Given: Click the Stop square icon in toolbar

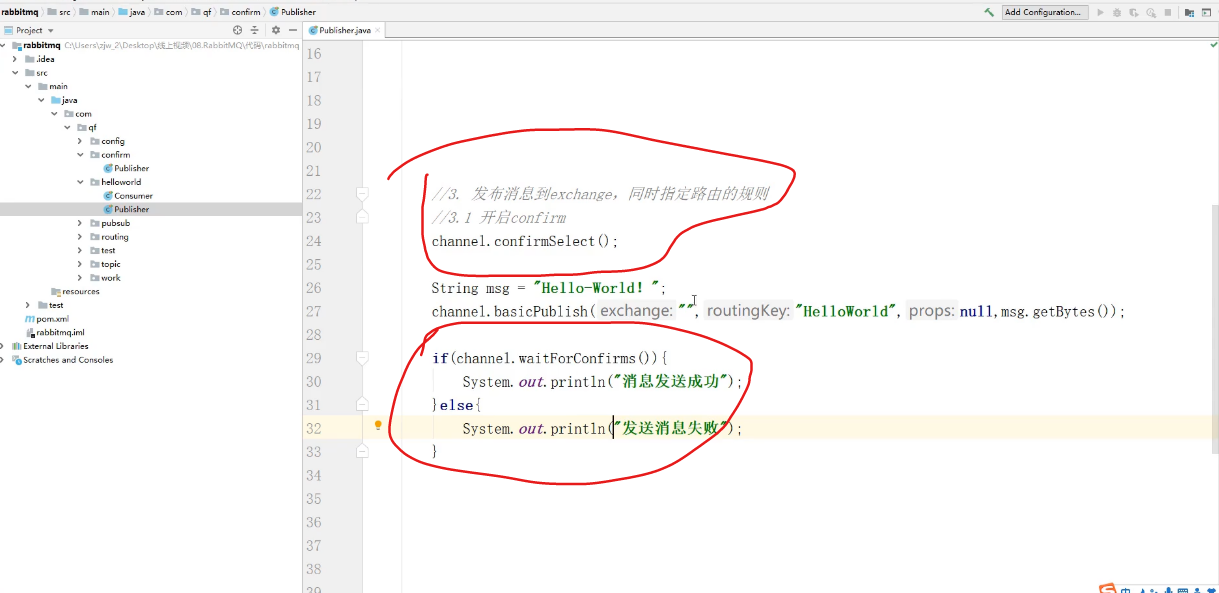Looking at the screenshot, I should pos(1167,12).
